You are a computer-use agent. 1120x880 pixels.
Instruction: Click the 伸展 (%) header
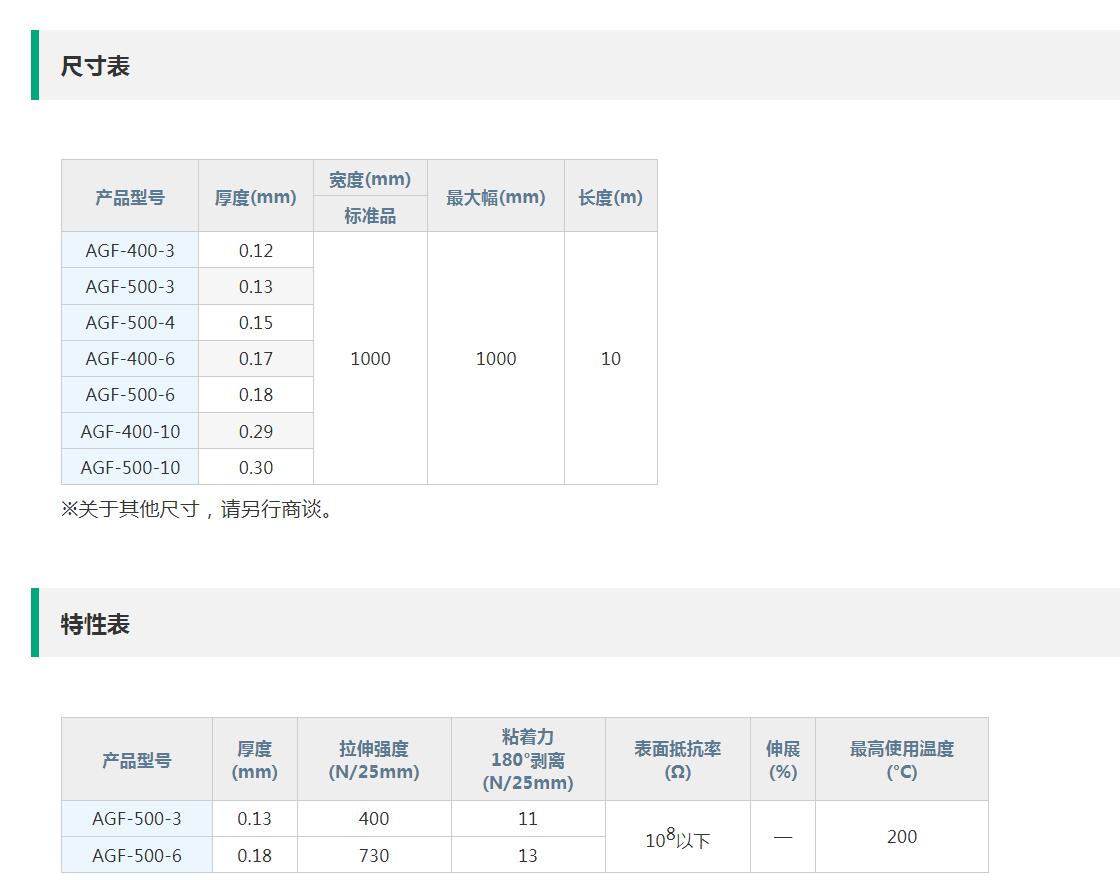pos(783,760)
